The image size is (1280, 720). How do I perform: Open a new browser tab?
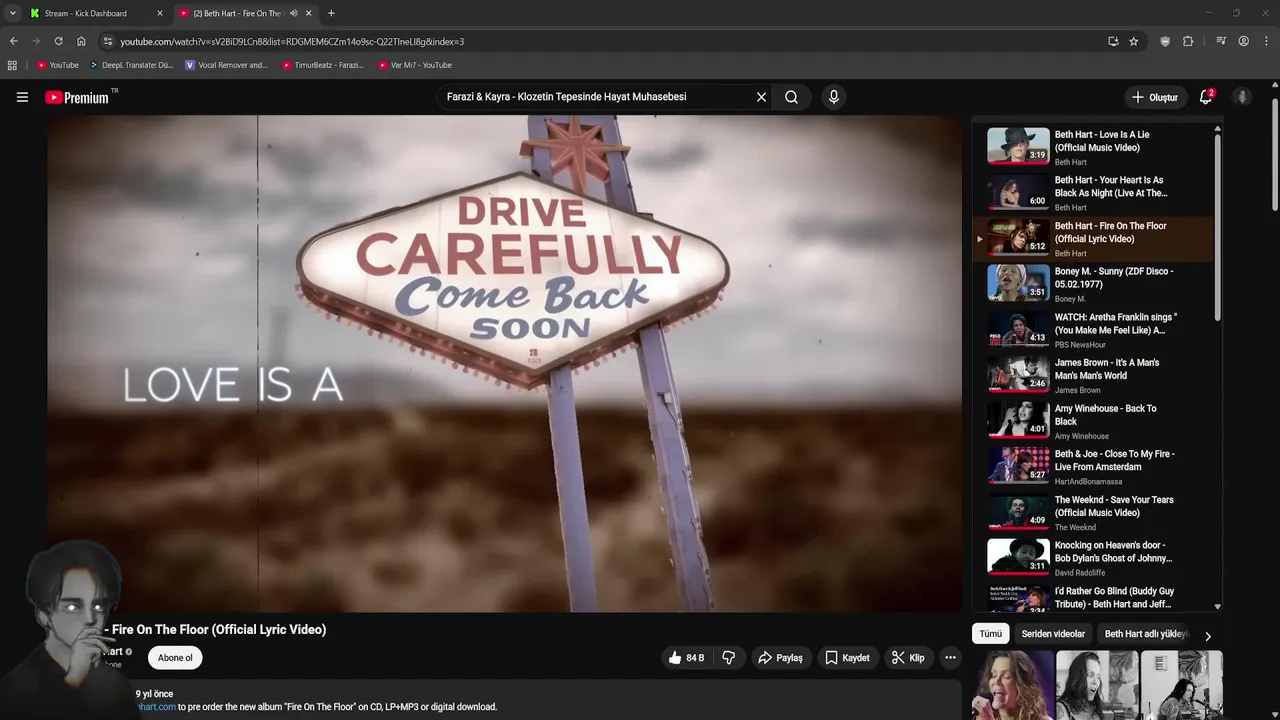(331, 13)
